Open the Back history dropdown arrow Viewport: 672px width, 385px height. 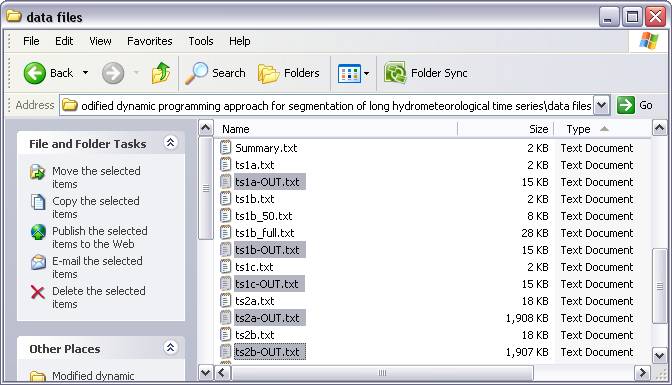click(x=85, y=73)
